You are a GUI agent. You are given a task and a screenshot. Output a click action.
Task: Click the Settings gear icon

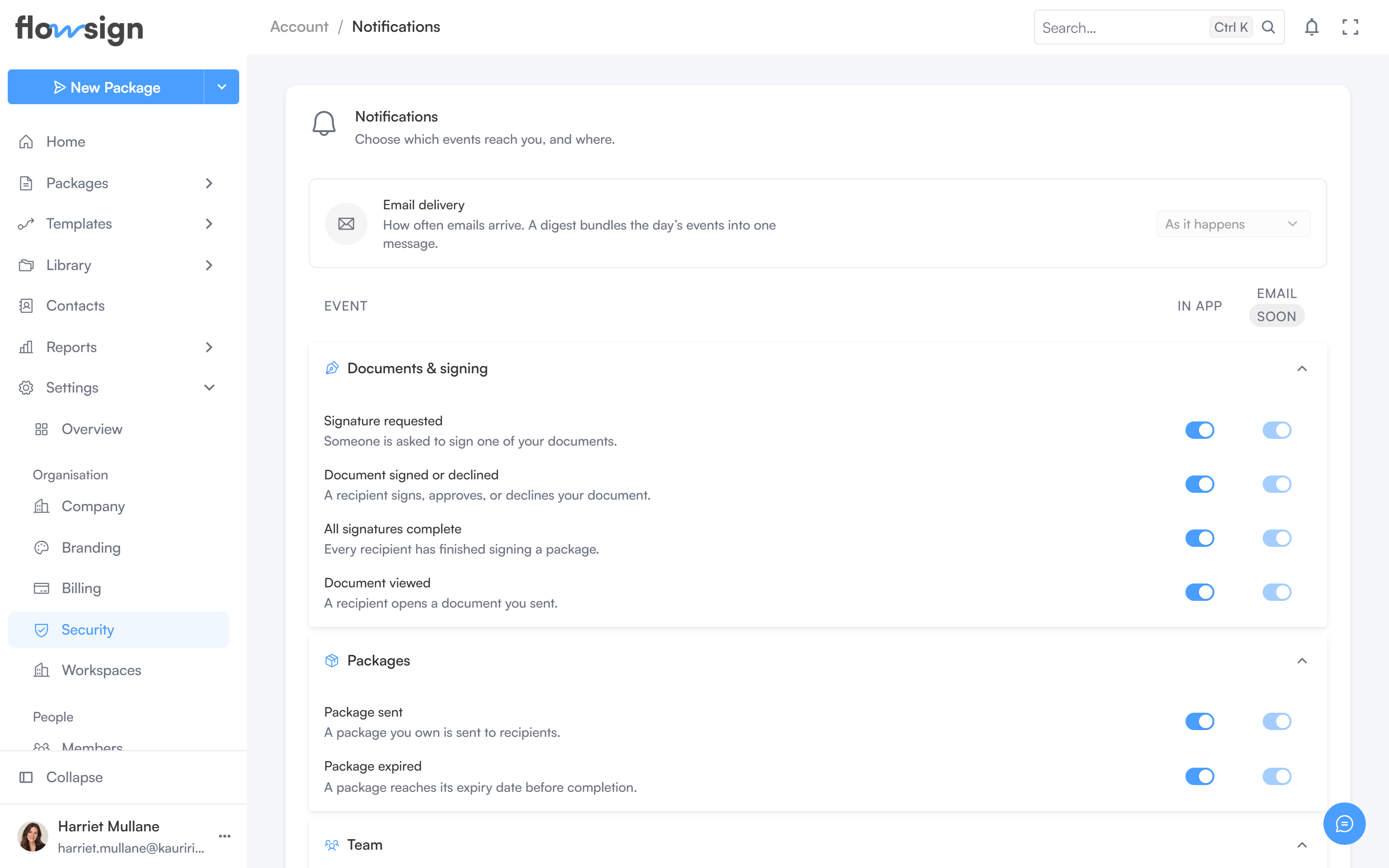(x=27, y=388)
